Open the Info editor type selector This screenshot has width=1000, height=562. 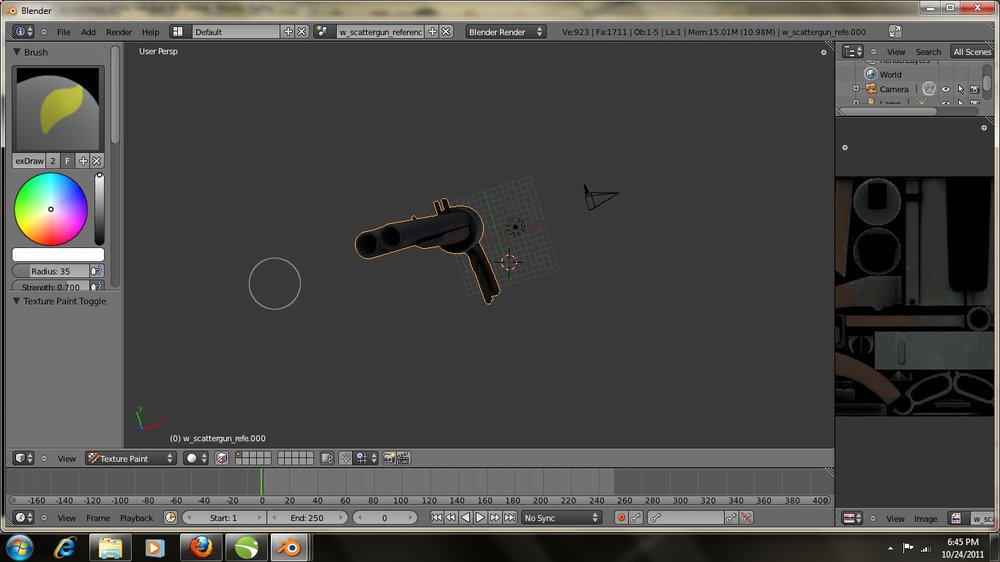[24, 32]
